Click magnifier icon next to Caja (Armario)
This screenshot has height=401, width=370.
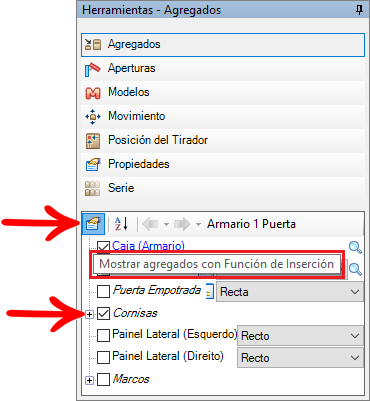[x=355, y=247]
